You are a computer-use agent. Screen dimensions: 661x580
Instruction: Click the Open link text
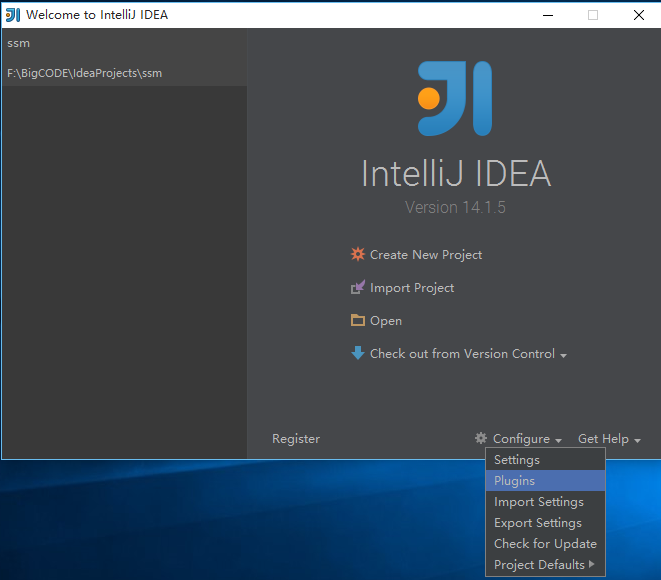click(x=386, y=321)
